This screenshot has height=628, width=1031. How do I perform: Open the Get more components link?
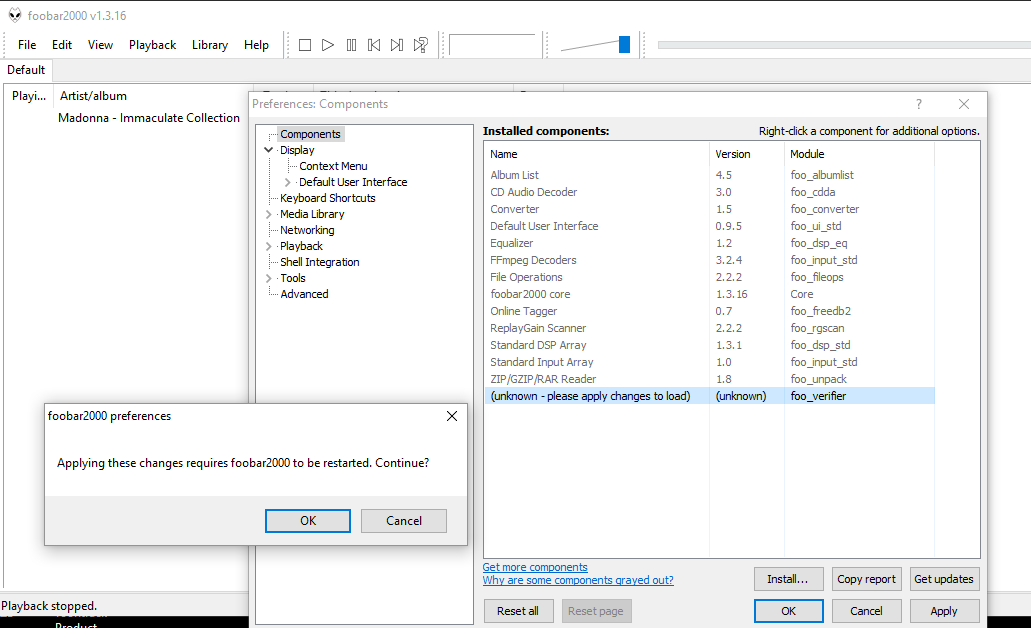pyautogui.click(x=535, y=567)
